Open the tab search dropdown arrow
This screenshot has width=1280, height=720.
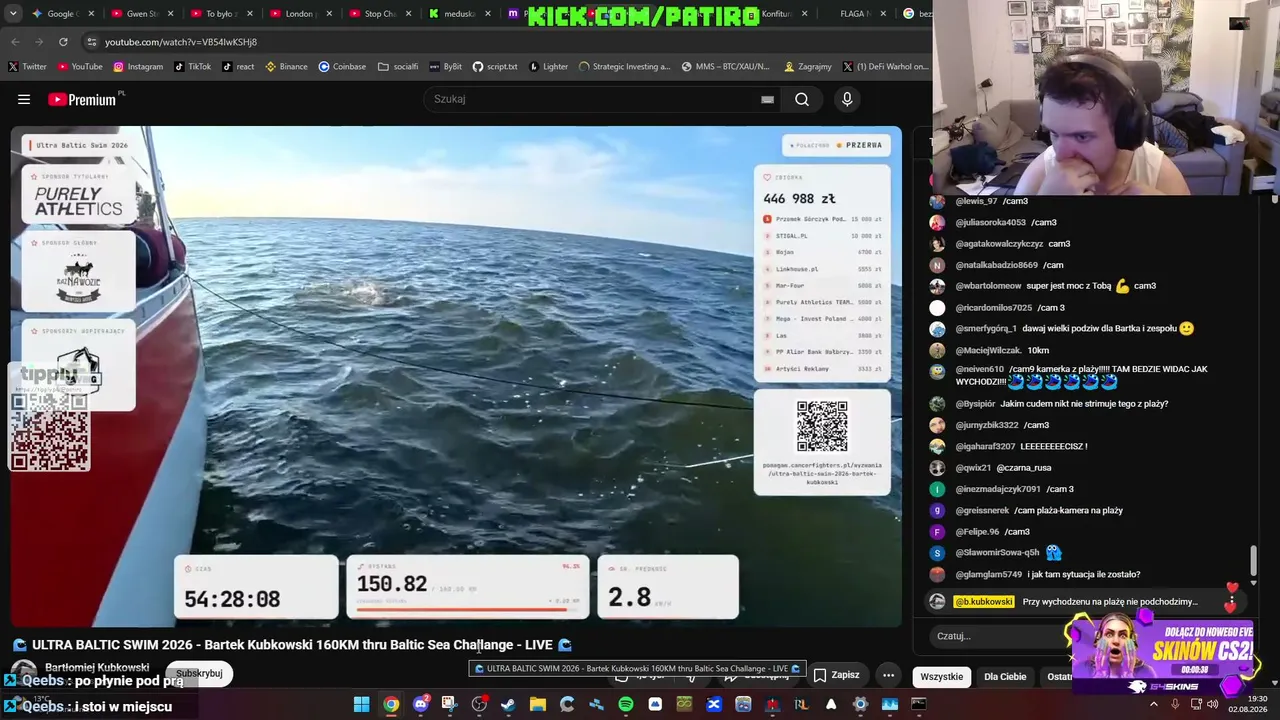[15, 14]
